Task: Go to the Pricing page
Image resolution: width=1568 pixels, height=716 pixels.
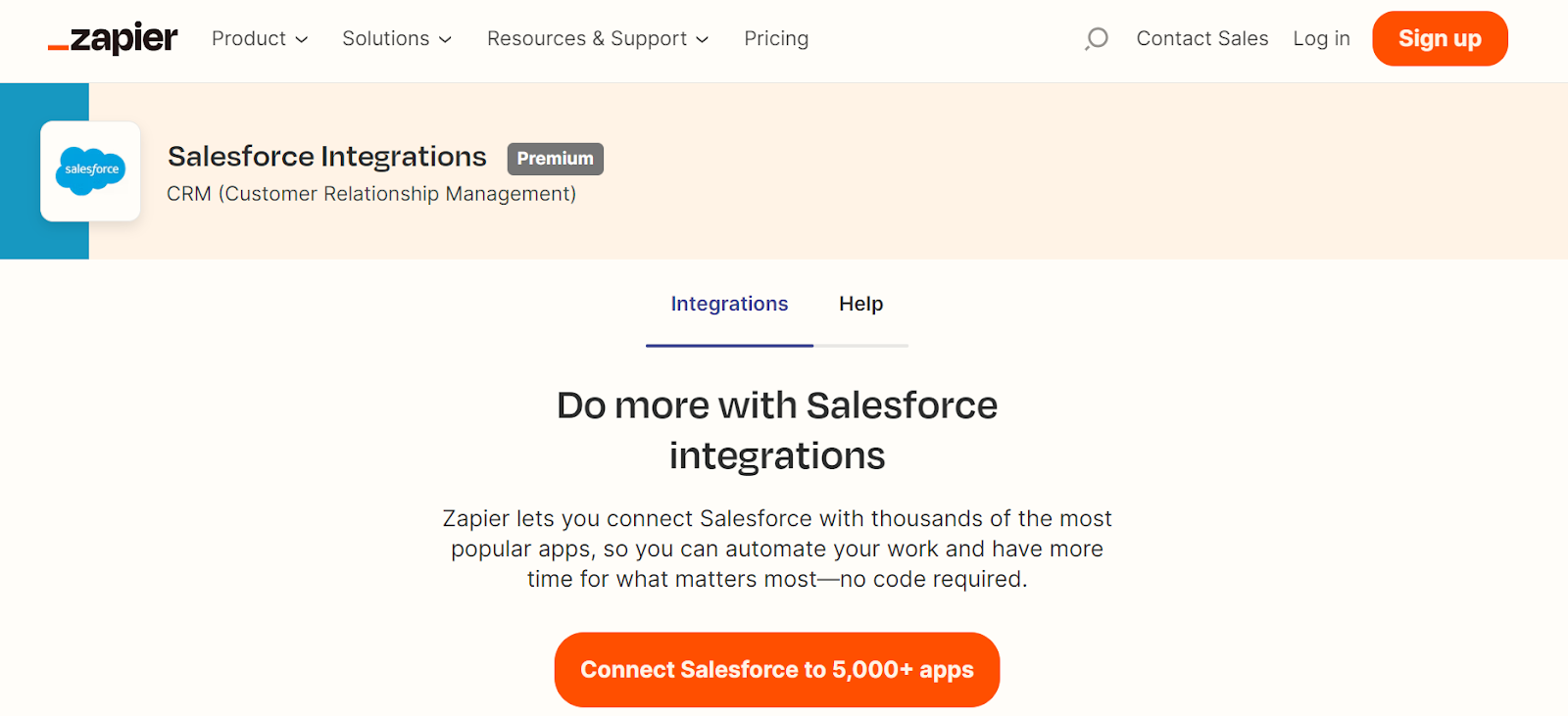Action: (776, 39)
